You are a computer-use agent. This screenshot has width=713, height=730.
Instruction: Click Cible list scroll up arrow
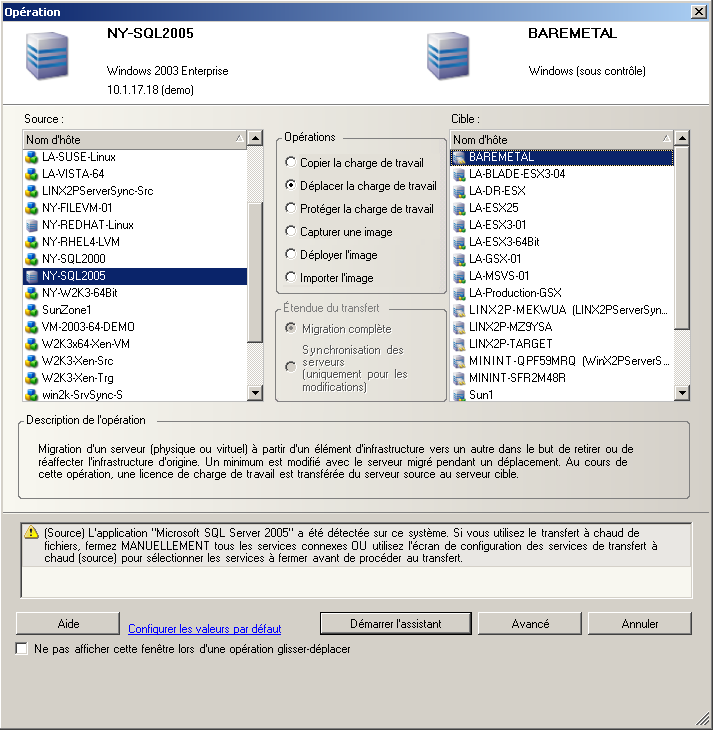pos(682,138)
